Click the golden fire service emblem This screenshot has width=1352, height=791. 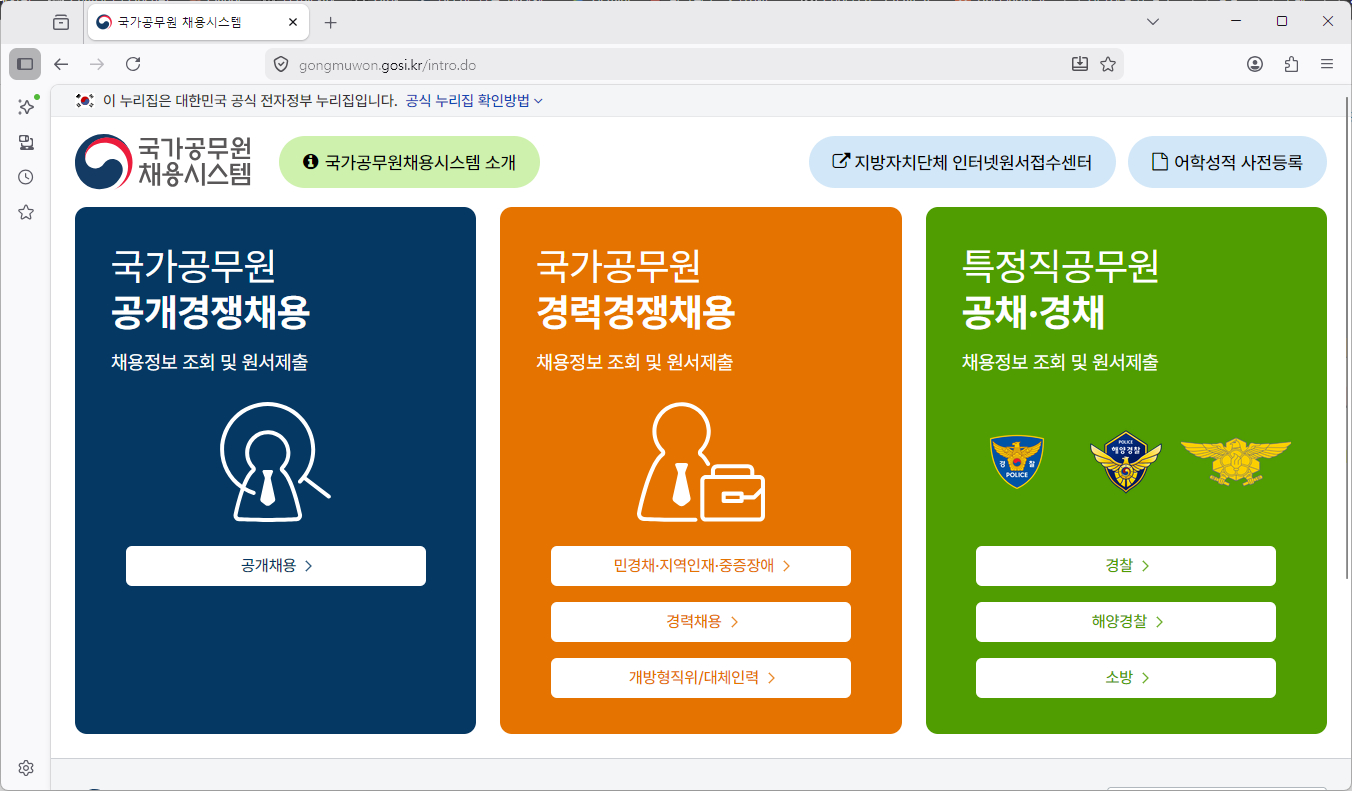pyautogui.click(x=1236, y=460)
